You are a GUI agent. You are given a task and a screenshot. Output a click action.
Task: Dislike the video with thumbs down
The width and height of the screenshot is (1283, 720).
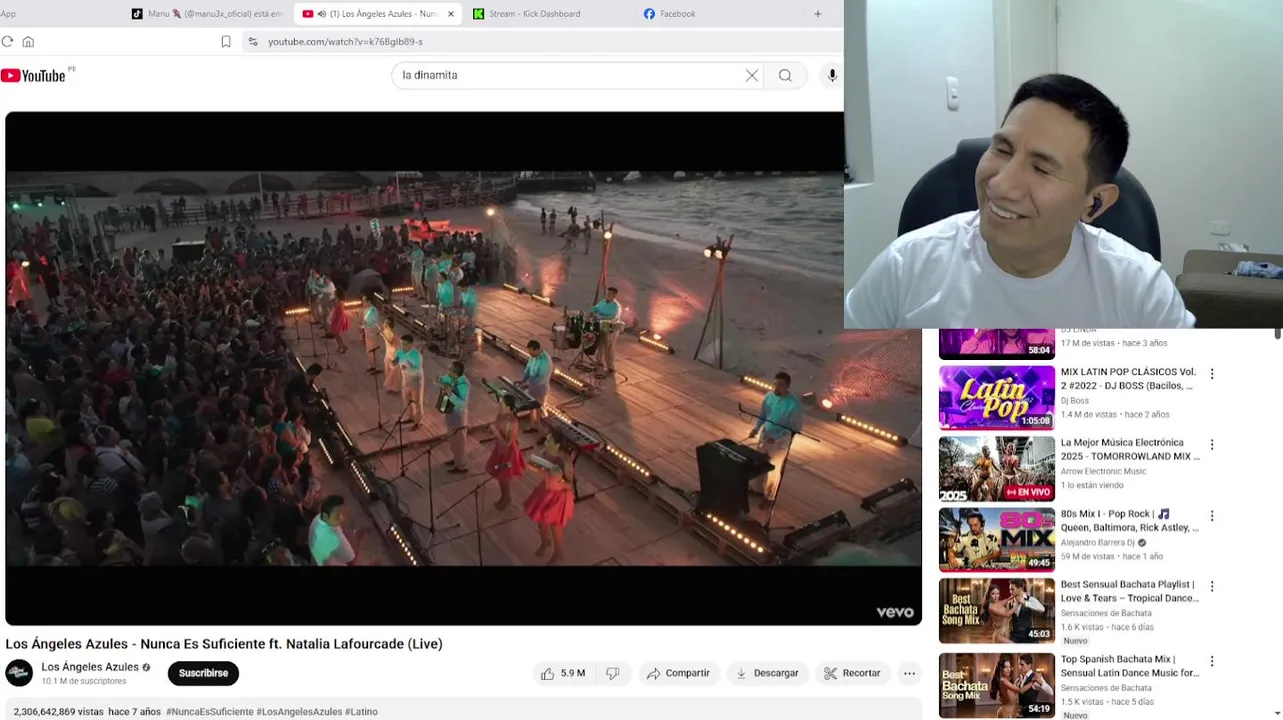click(x=612, y=674)
